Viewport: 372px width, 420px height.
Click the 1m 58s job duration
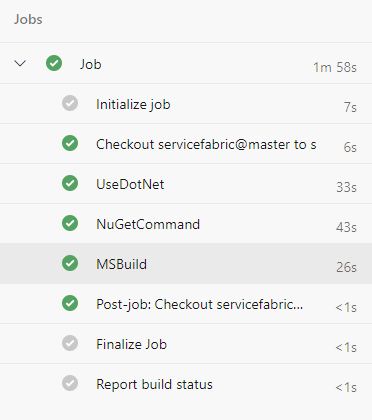335,67
